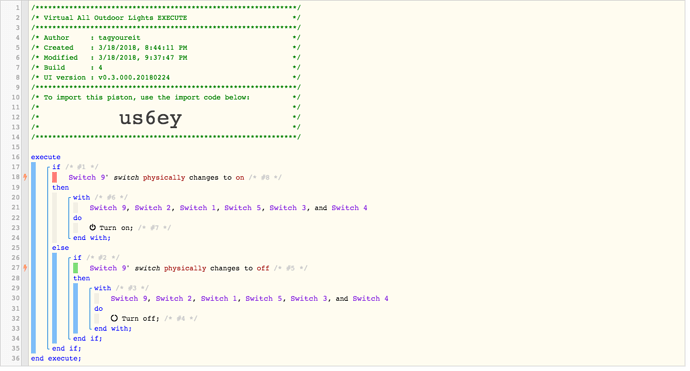The width and height of the screenshot is (690, 371).
Task: Click the 'do' keyword on line 31
Action: pos(99,309)
